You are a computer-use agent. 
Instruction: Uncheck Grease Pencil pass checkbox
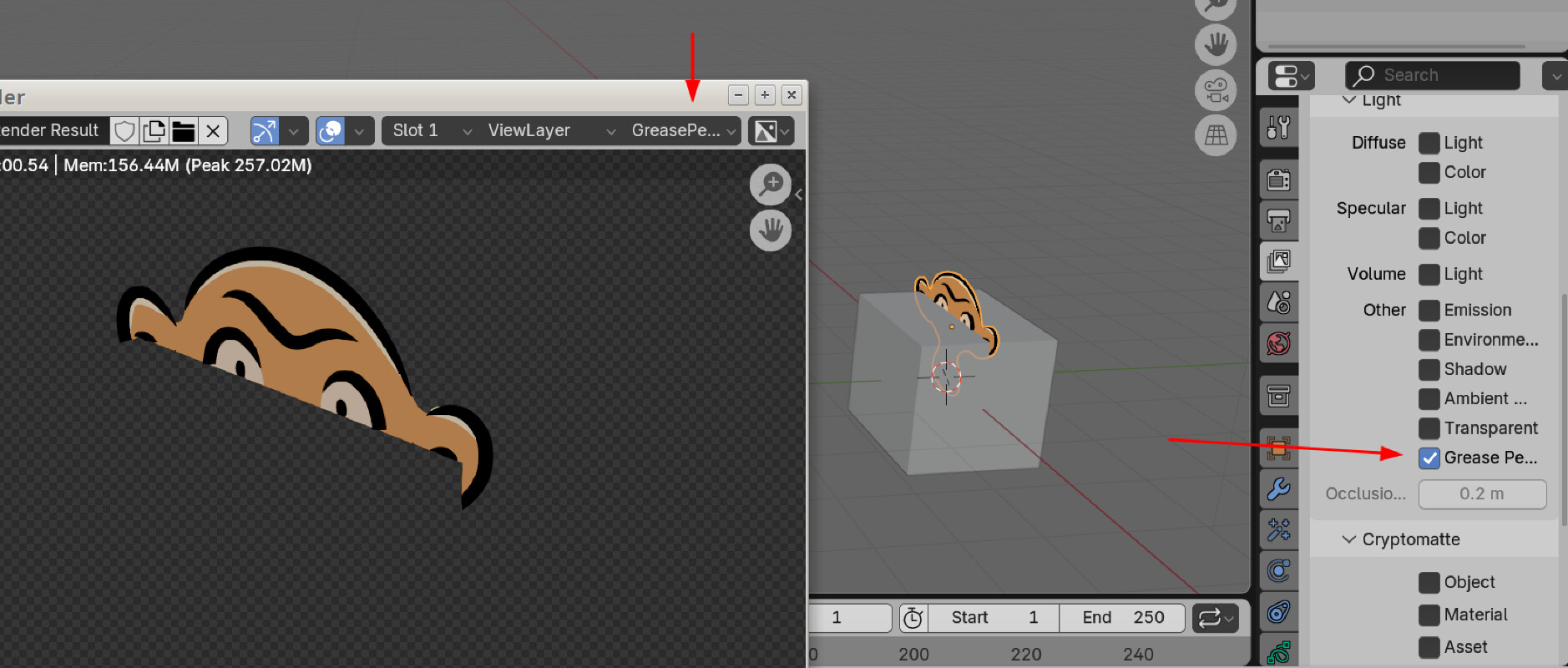tap(1429, 458)
